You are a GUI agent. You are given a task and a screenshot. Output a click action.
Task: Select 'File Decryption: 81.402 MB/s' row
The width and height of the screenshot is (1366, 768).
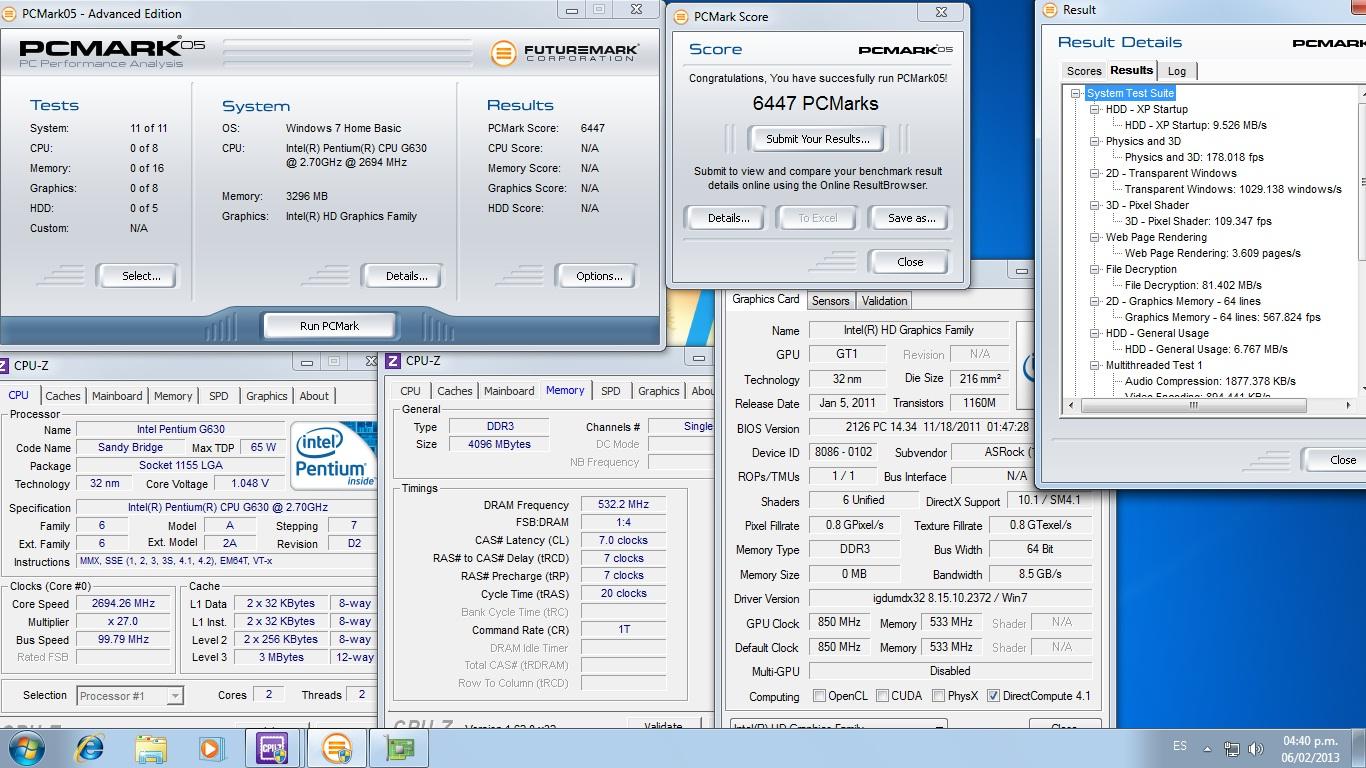[x=1193, y=286]
